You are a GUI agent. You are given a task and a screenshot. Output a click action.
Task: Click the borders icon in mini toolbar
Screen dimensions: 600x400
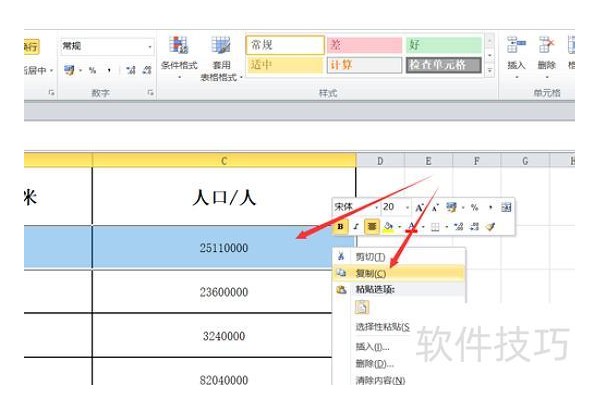pyautogui.click(x=435, y=227)
